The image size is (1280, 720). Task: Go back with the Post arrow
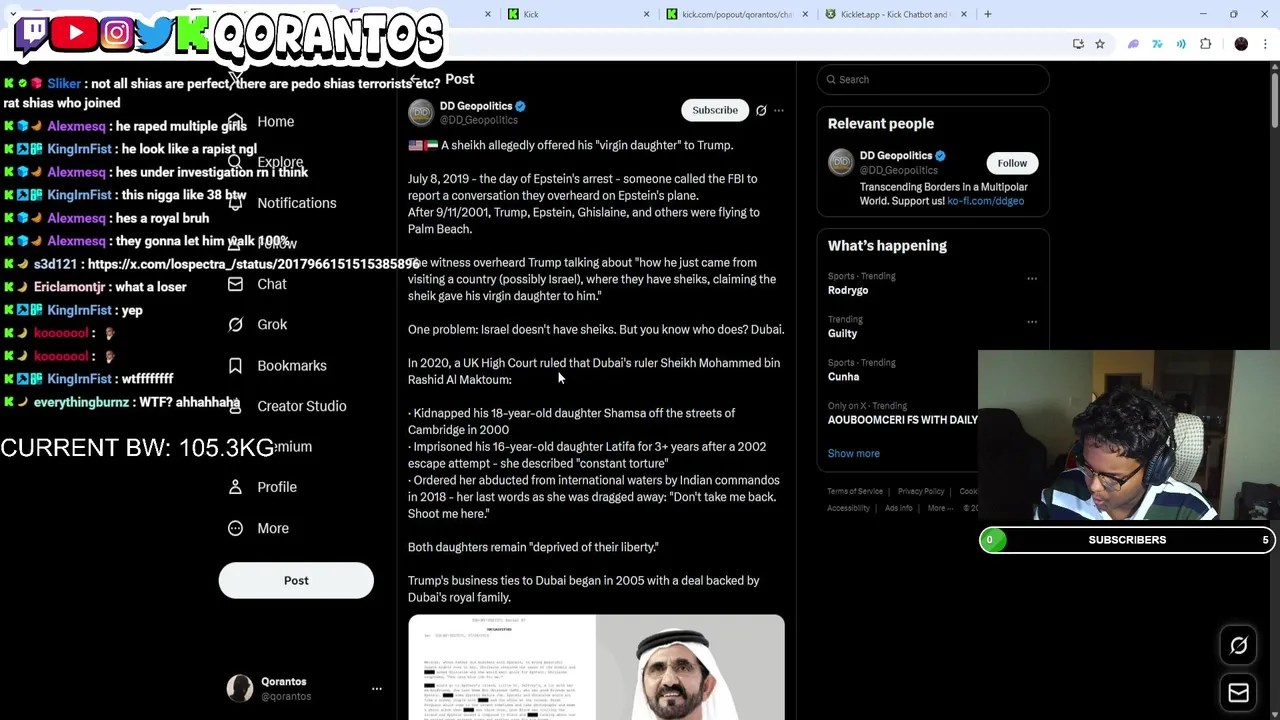coord(415,79)
